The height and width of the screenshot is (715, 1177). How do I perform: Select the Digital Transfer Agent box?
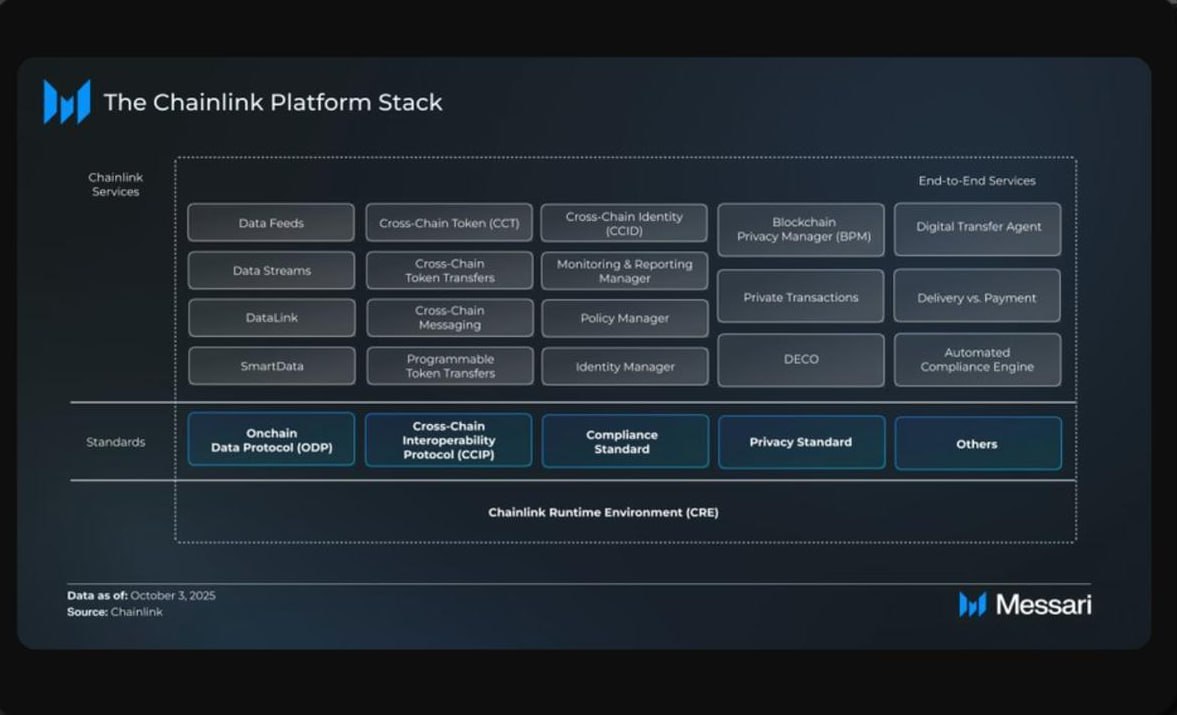[x=977, y=227]
